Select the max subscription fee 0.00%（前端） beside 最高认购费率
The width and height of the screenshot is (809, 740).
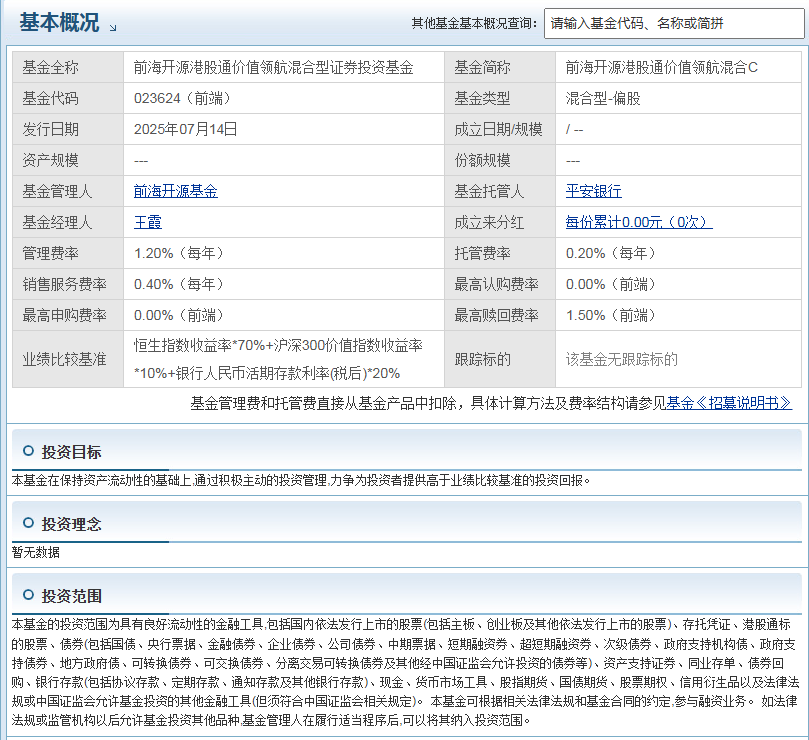click(611, 284)
